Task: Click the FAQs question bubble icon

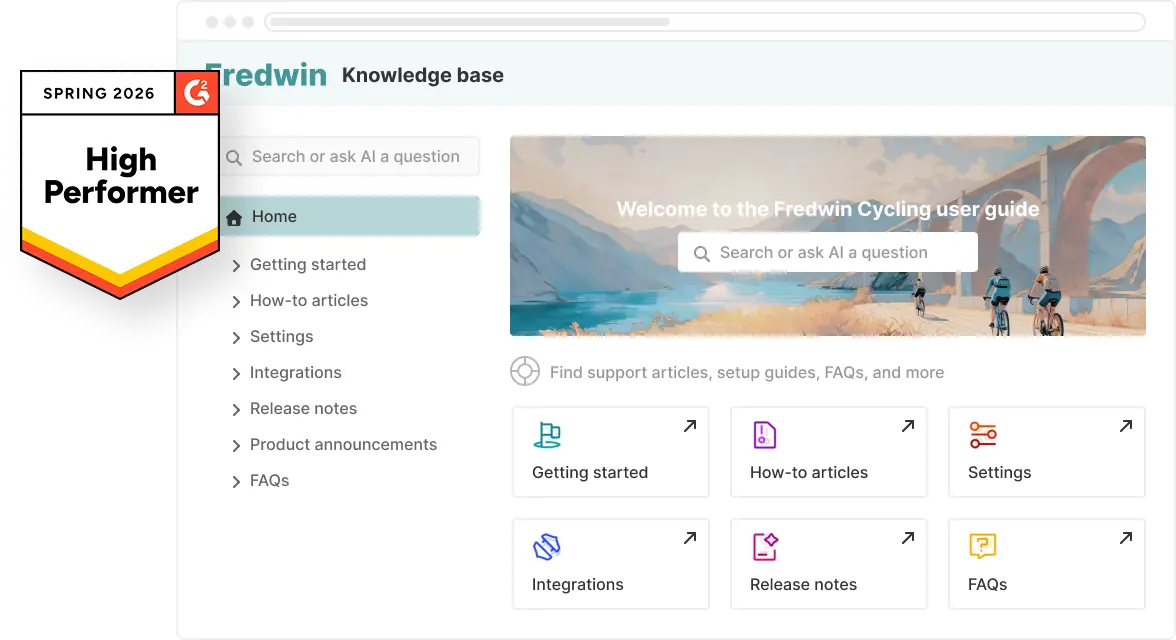Action: [982, 547]
